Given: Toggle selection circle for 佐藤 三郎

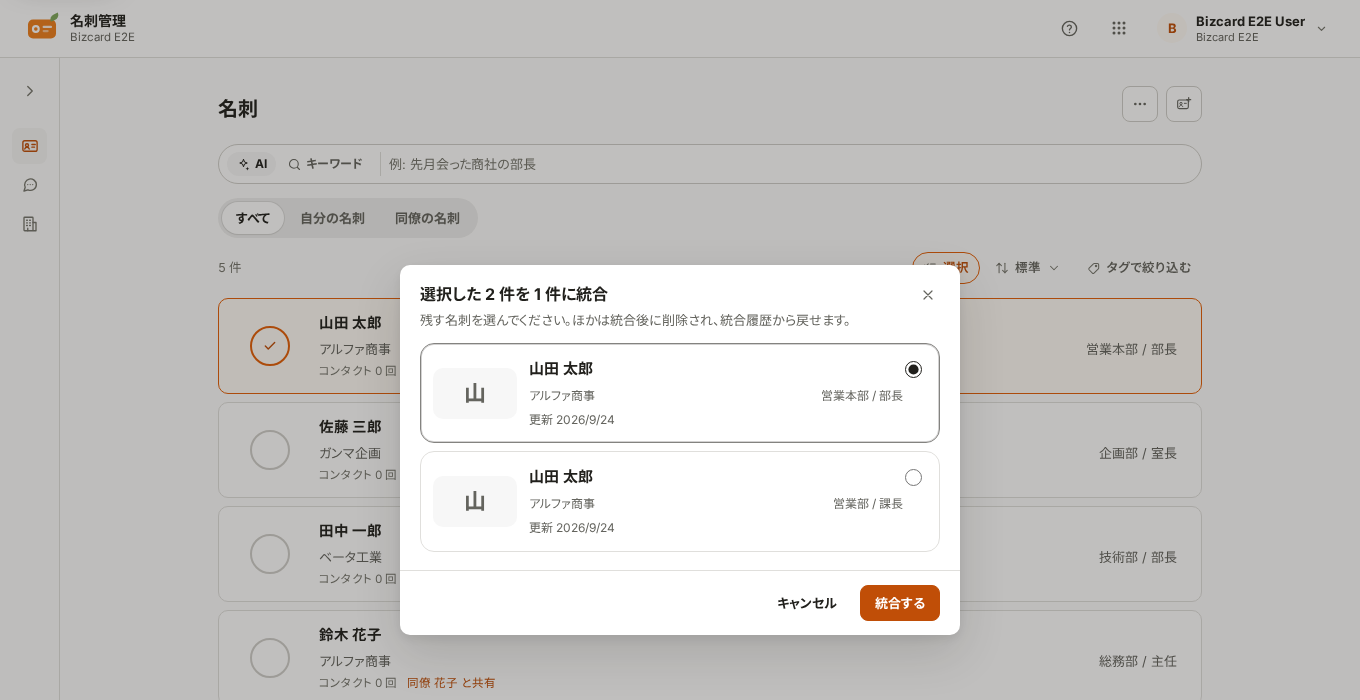Looking at the screenshot, I should point(270,450).
